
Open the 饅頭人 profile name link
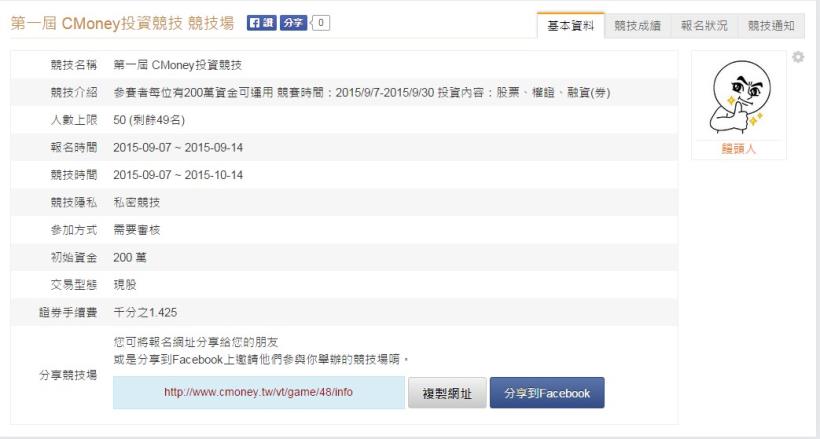[739, 149]
